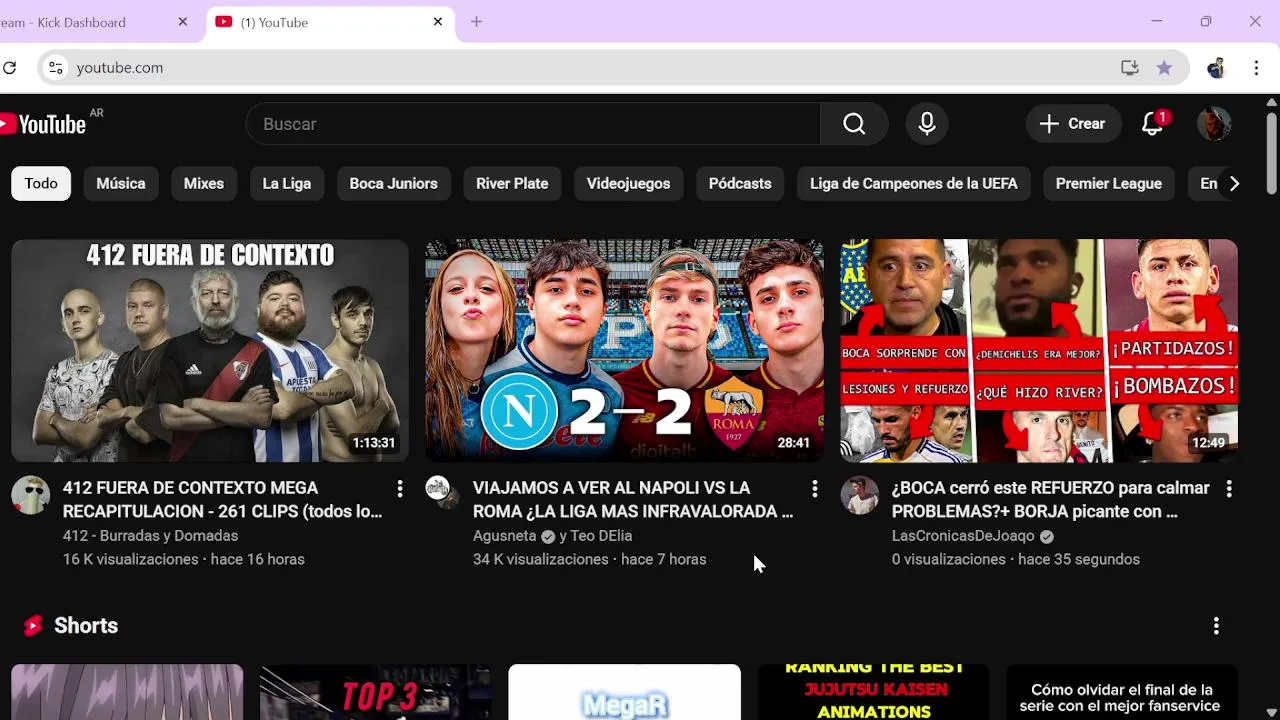Open the Napoli 2-2 Roma thumbnail
The height and width of the screenshot is (720, 1280).
pyautogui.click(x=624, y=351)
